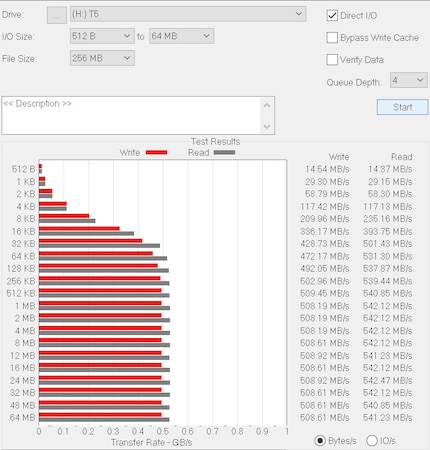
Task: Click the 64 MB red write bar
Action: pos(100,415)
